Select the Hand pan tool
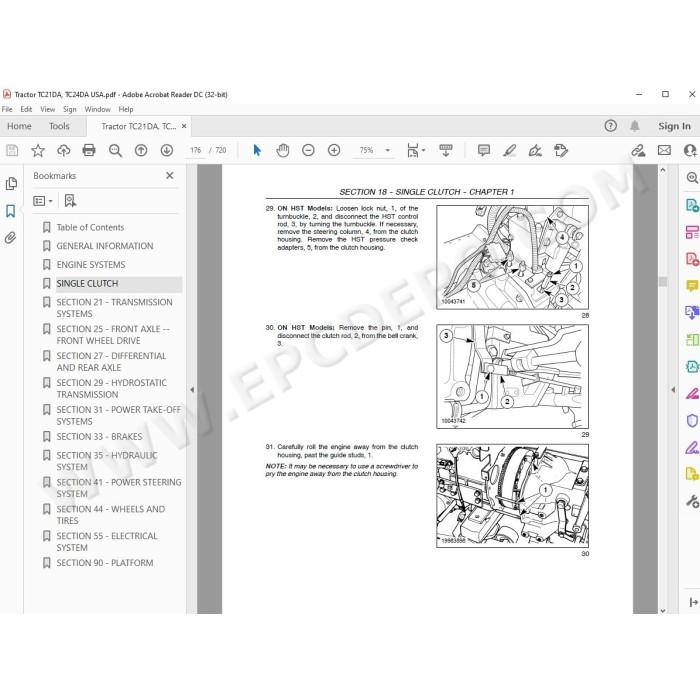The height and width of the screenshot is (700, 700). (283, 150)
